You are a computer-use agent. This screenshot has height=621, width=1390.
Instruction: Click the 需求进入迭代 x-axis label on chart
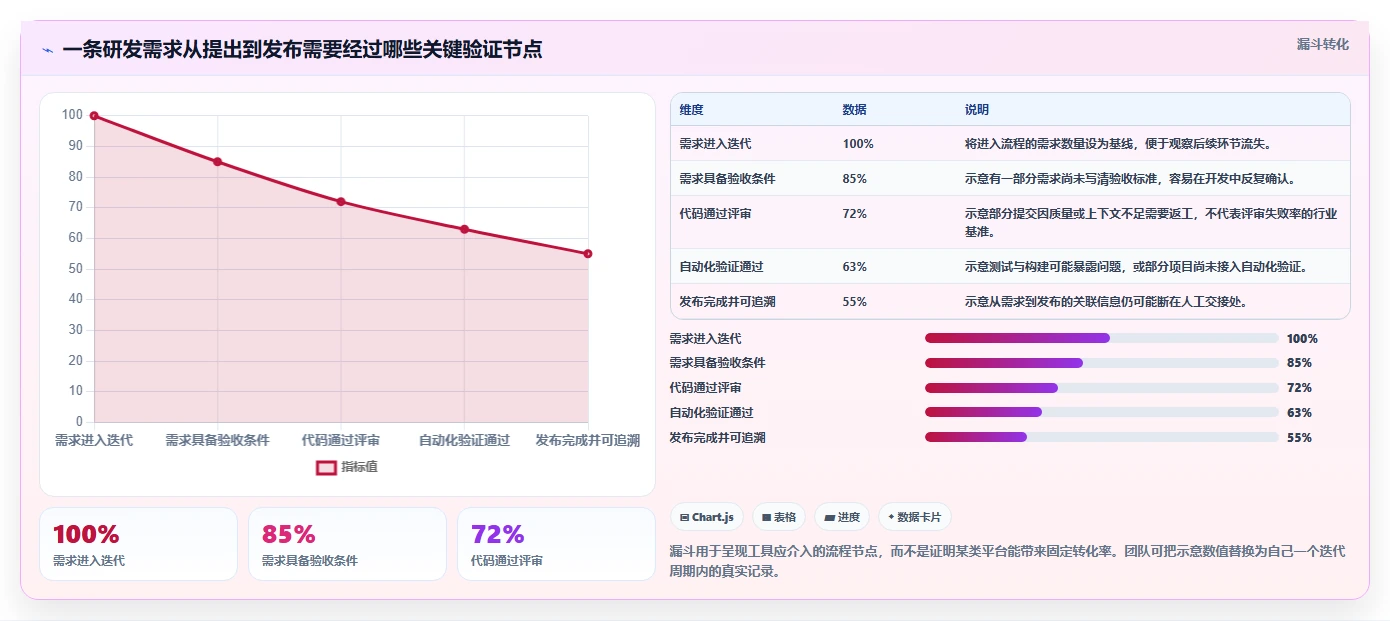(94, 440)
